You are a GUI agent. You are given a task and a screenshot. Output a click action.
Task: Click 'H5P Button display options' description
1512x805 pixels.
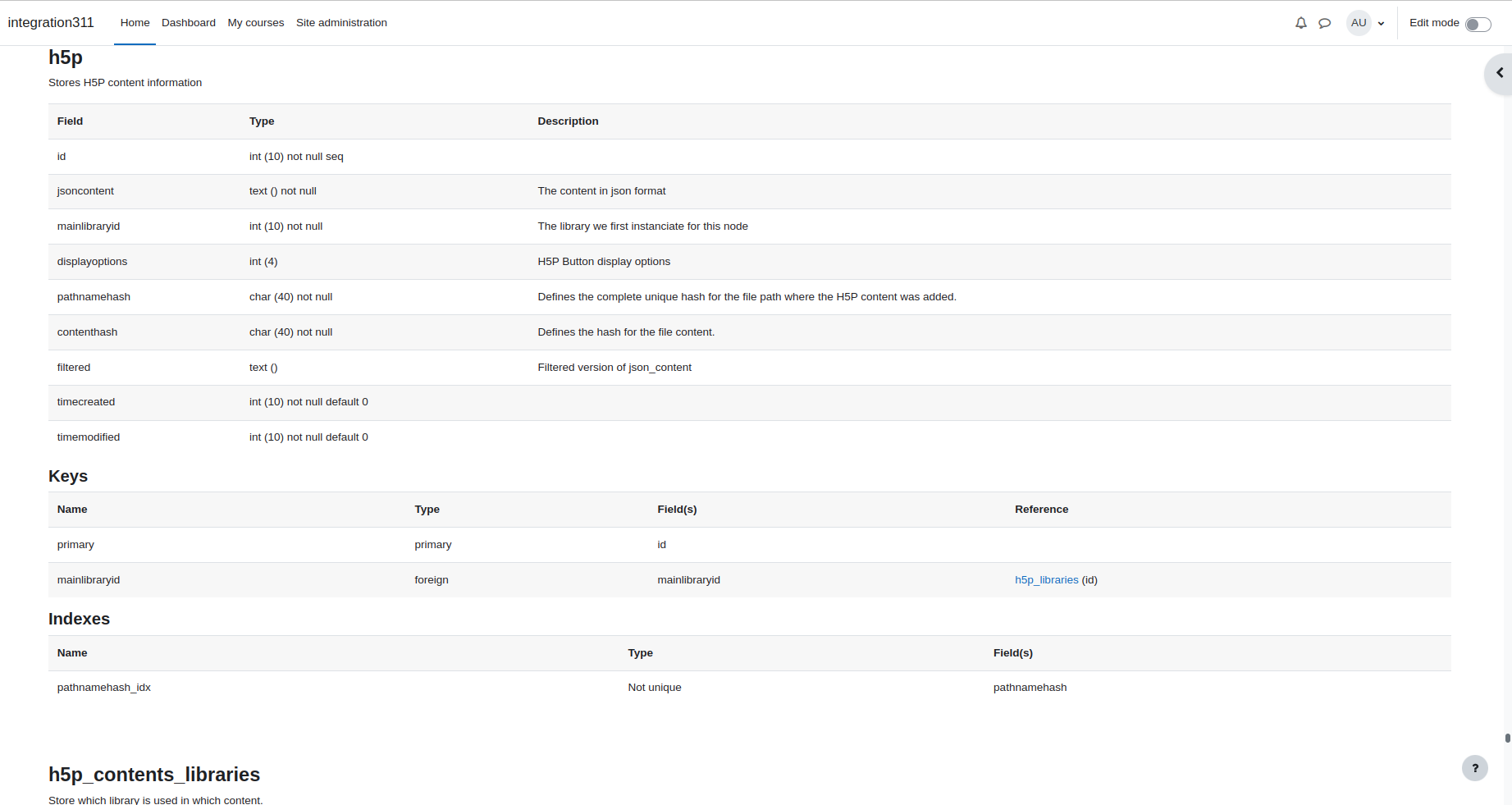(604, 262)
